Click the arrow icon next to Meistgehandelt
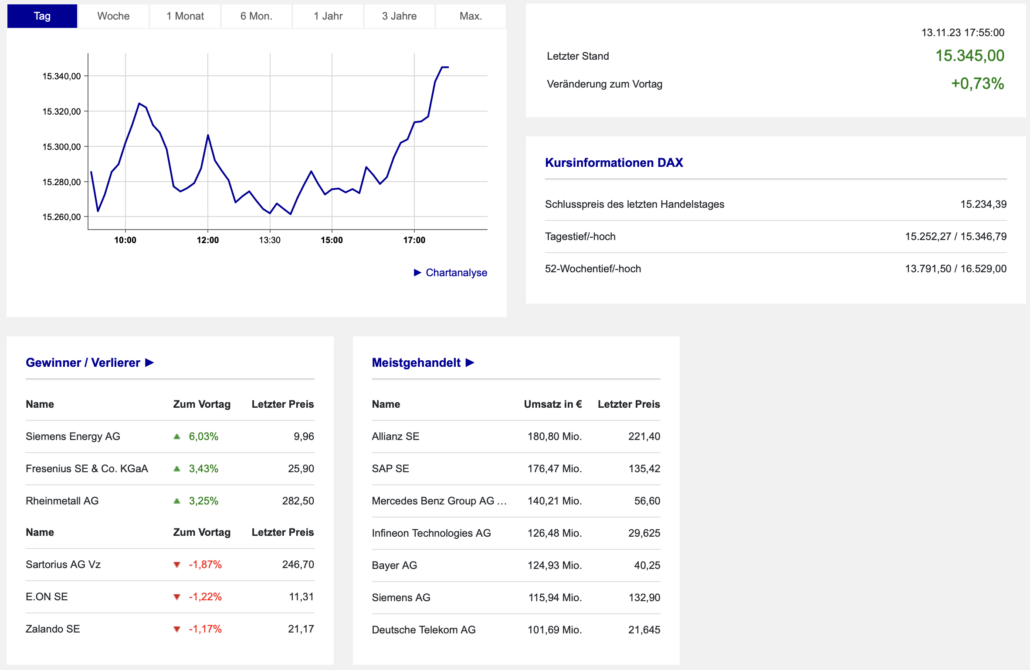Image resolution: width=1030 pixels, height=670 pixels. (x=470, y=363)
